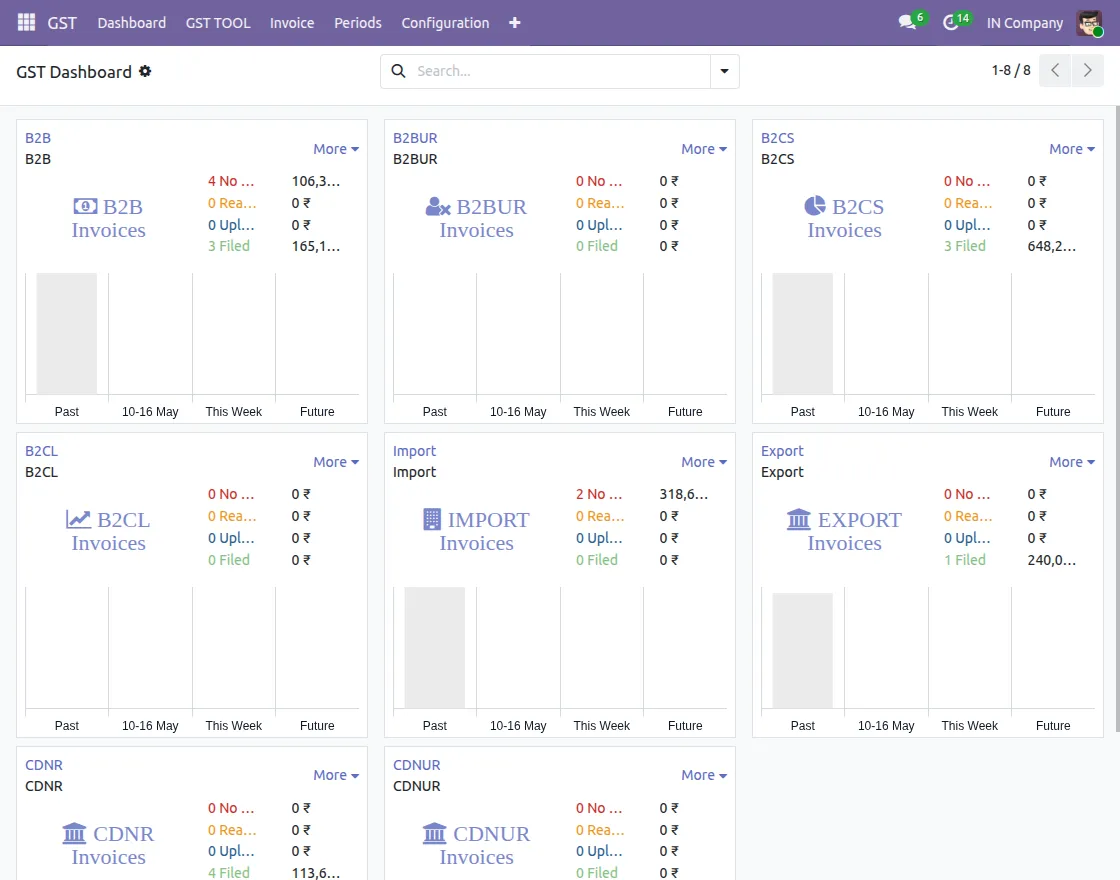1120x880 pixels.
Task: Click the CDNR bank icon
Action: [74, 834]
